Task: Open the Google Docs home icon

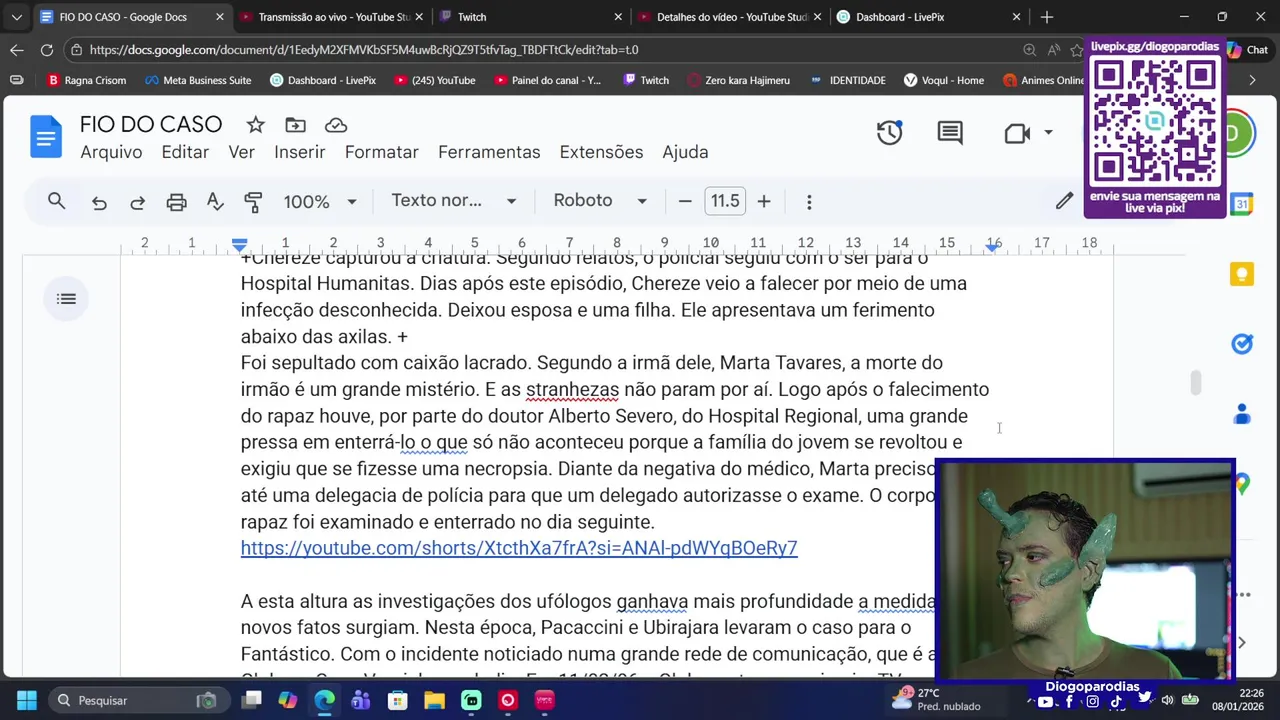Action: click(46, 137)
